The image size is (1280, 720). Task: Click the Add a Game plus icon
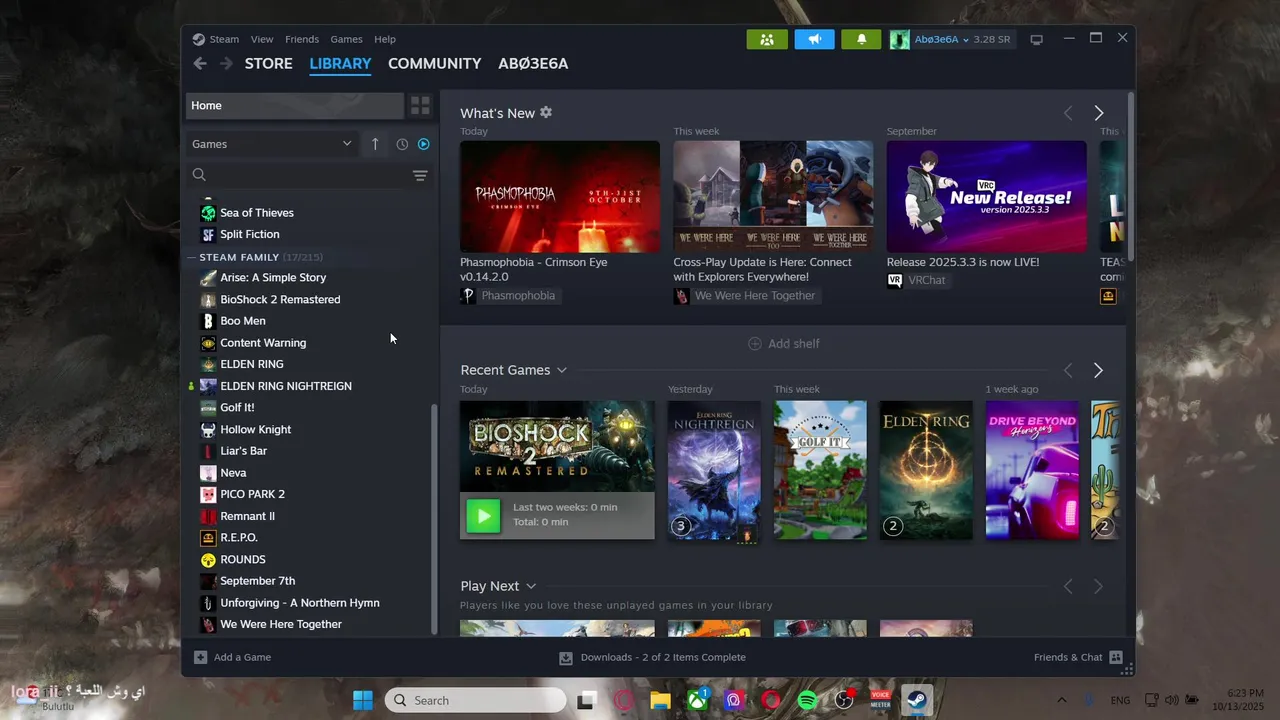tap(201, 657)
